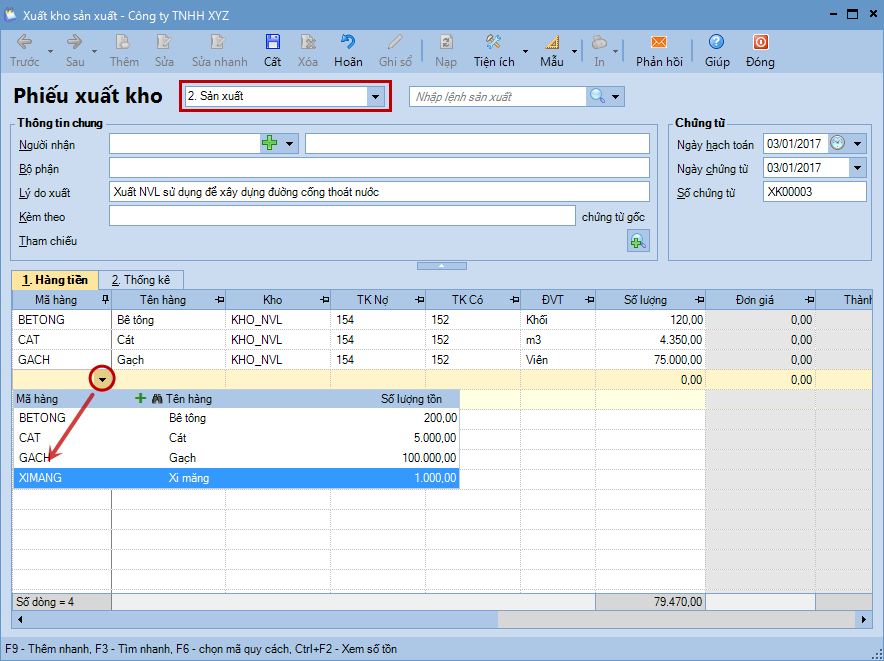Screen dimensions: 884x661
Task: Toggle pin on Số lượng column
Action: (698, 300)
